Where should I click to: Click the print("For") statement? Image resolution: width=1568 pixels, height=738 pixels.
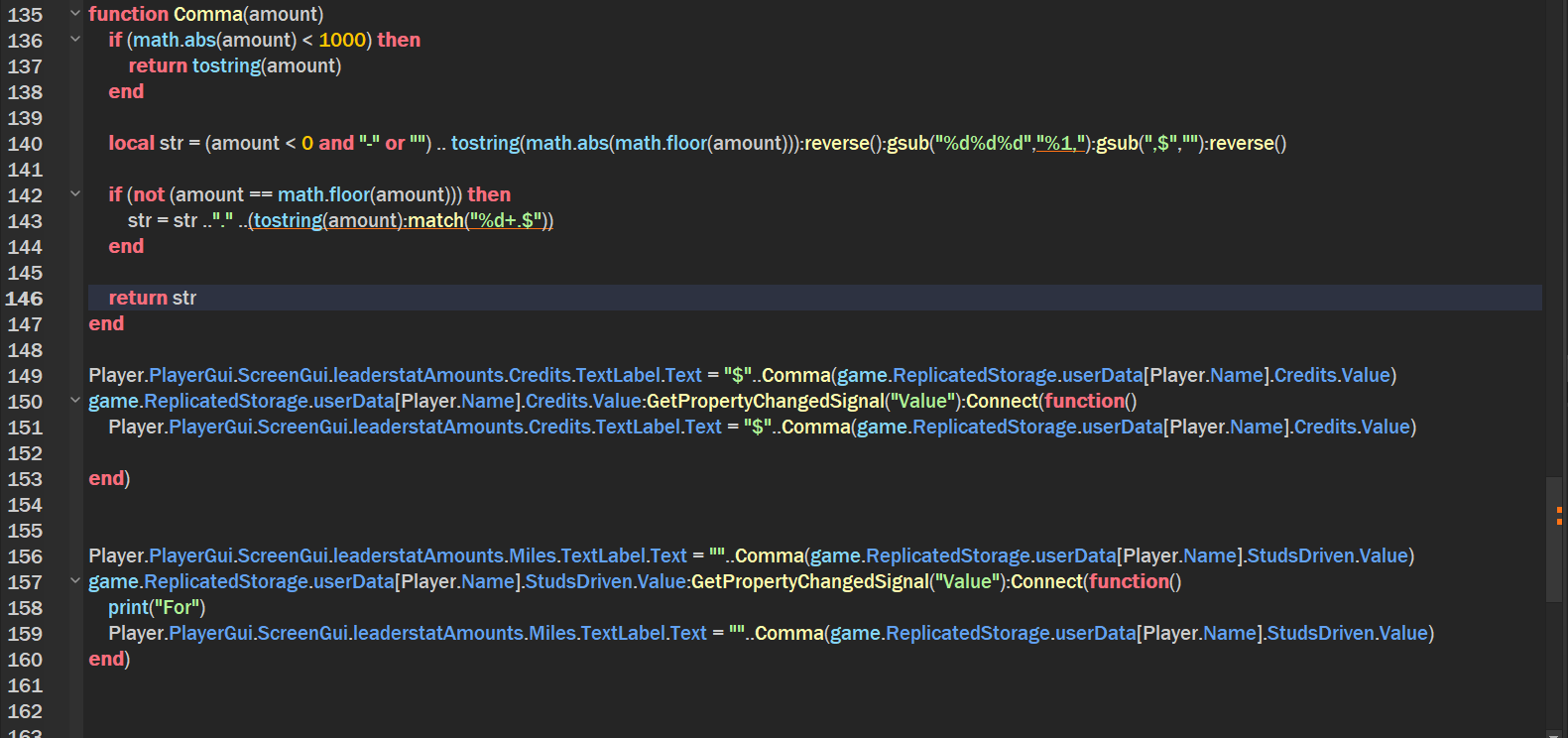pyautogui.click(x=157, y=607)
